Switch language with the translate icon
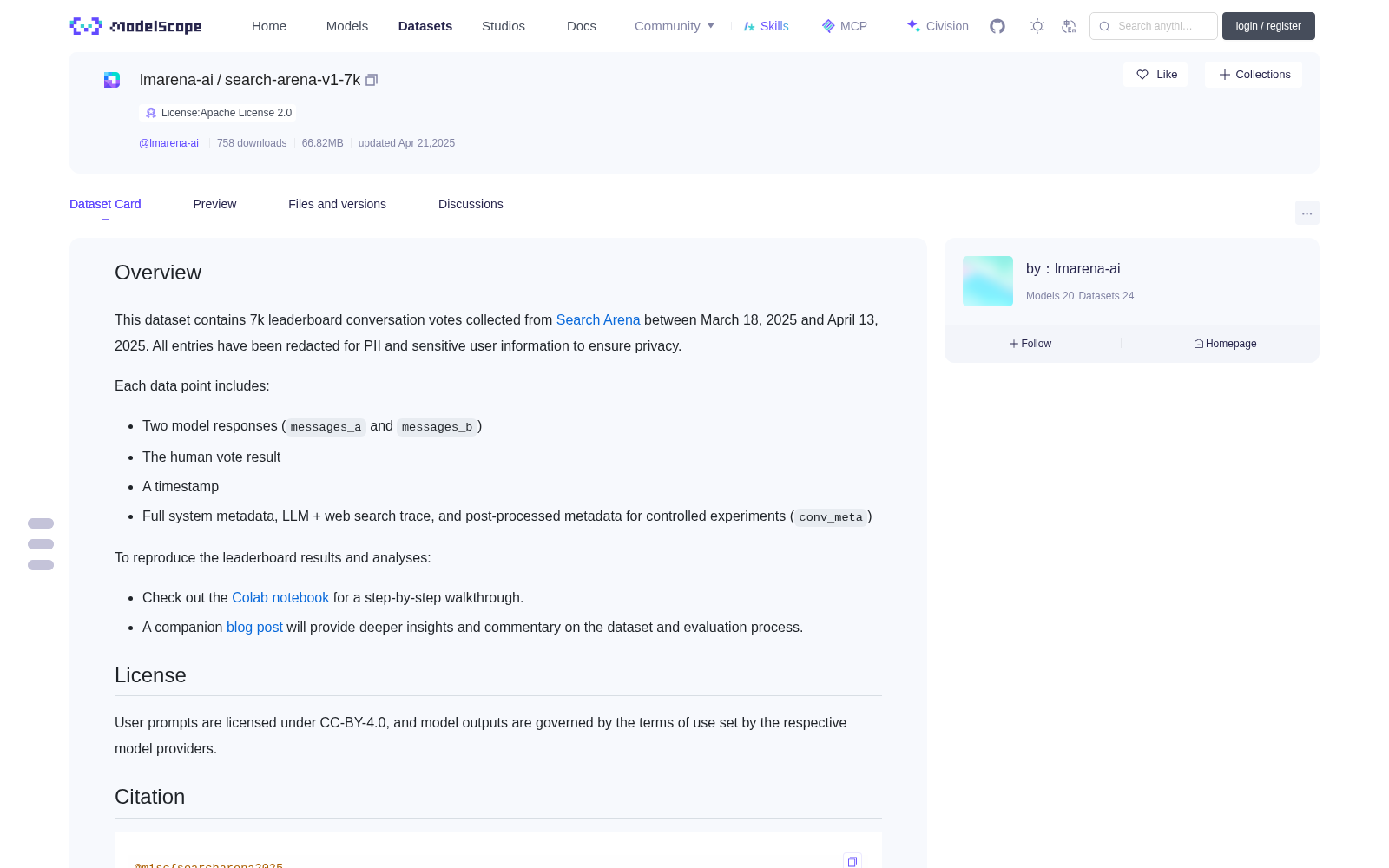 tap(1069, 26)
